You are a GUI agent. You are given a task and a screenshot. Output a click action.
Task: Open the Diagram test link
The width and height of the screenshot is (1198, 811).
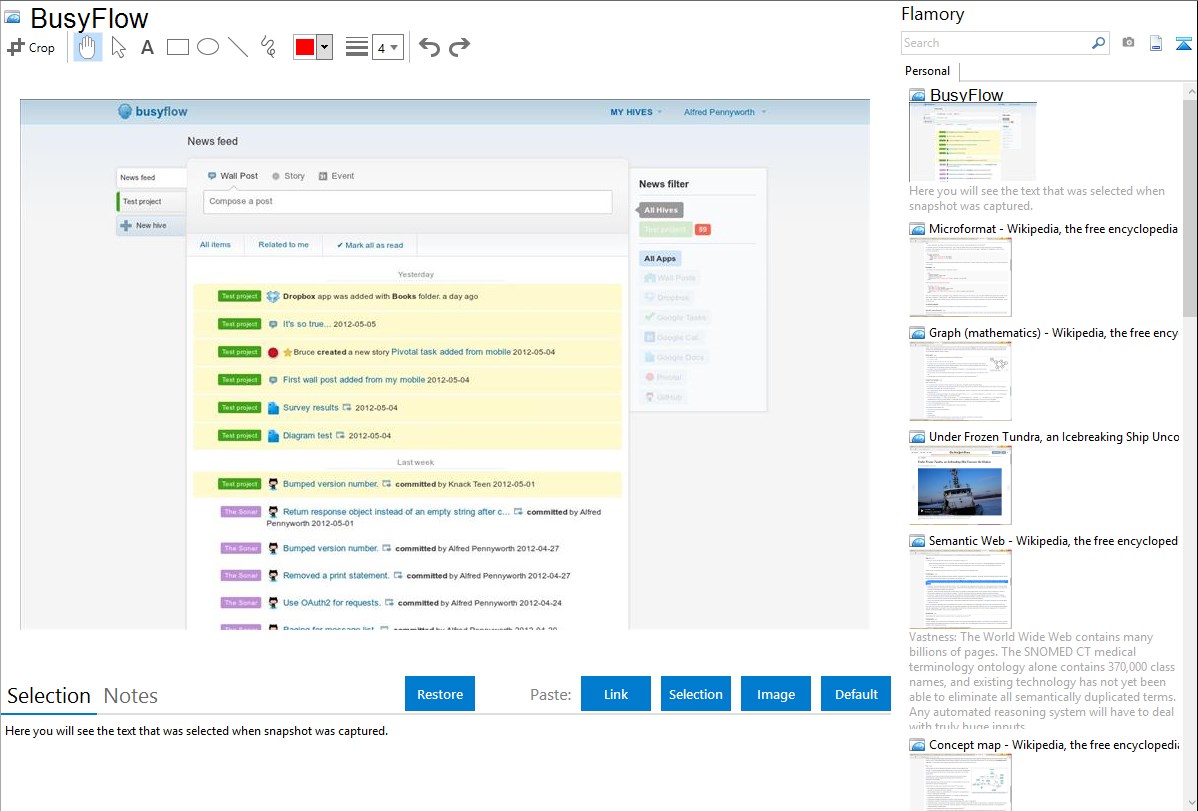[307, 436]
